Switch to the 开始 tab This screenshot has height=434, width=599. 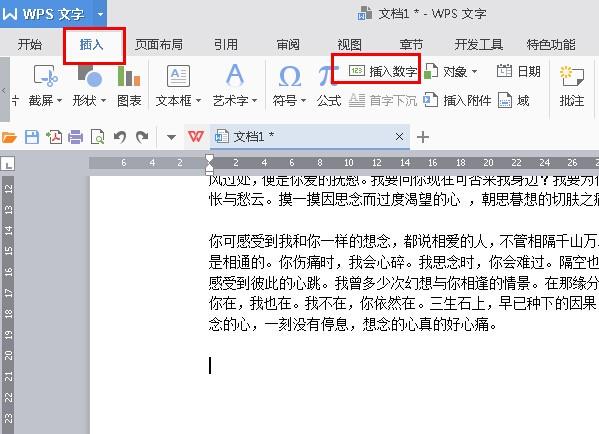pos(30,45)
